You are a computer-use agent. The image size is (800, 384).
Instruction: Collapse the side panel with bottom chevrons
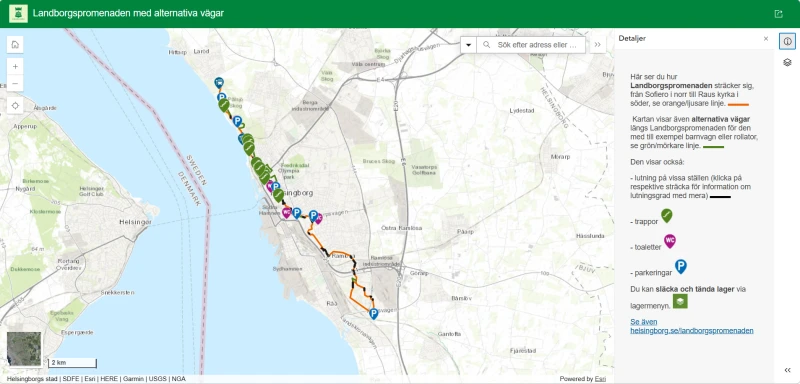coord(787,370)
